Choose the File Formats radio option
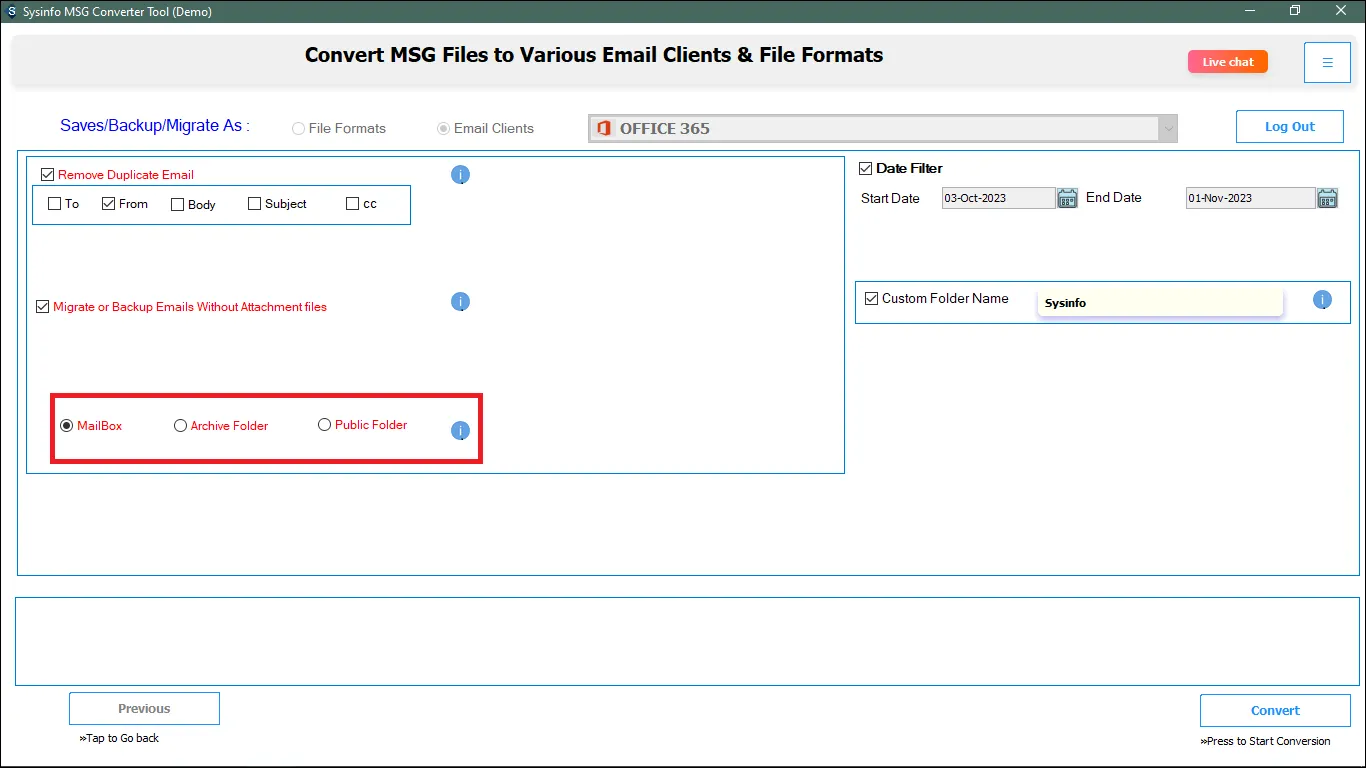This screenshot has height=768, width=1366. 298,129
